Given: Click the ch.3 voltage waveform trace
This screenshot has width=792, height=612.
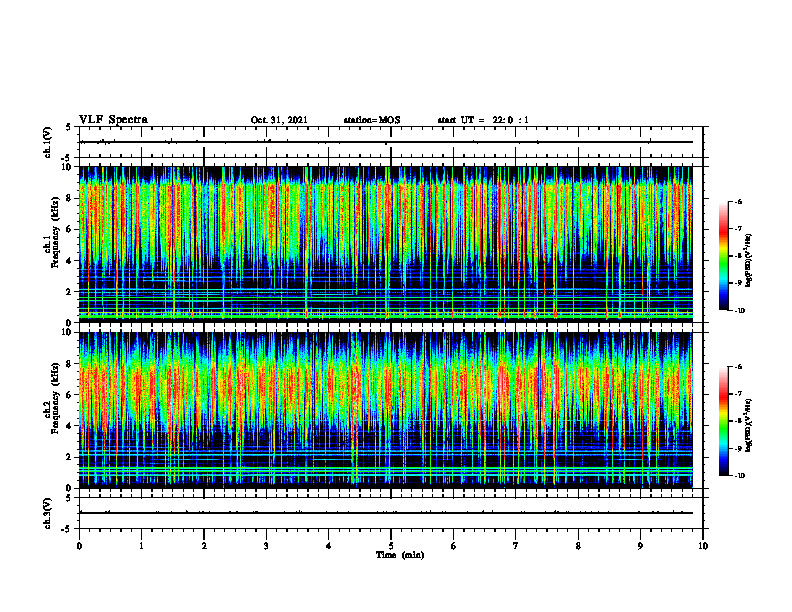Looking at the screenshot, I should point(386,513).
